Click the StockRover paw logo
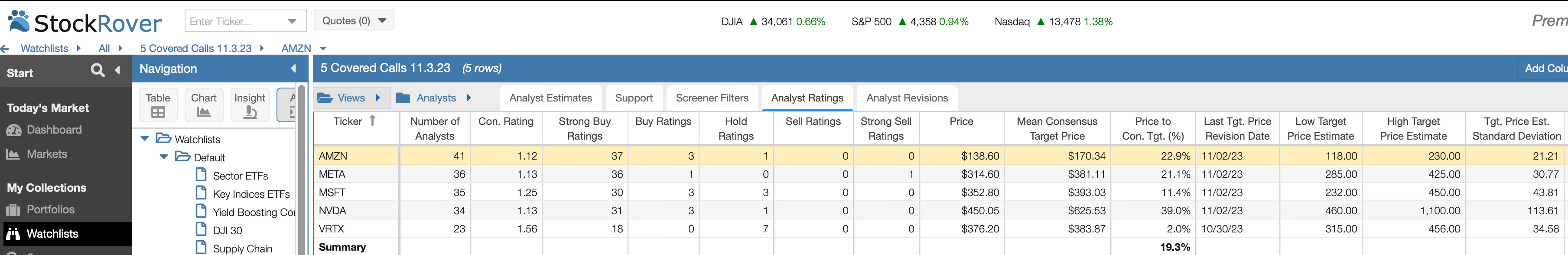 pyautogui.click(x=18, y=21)
